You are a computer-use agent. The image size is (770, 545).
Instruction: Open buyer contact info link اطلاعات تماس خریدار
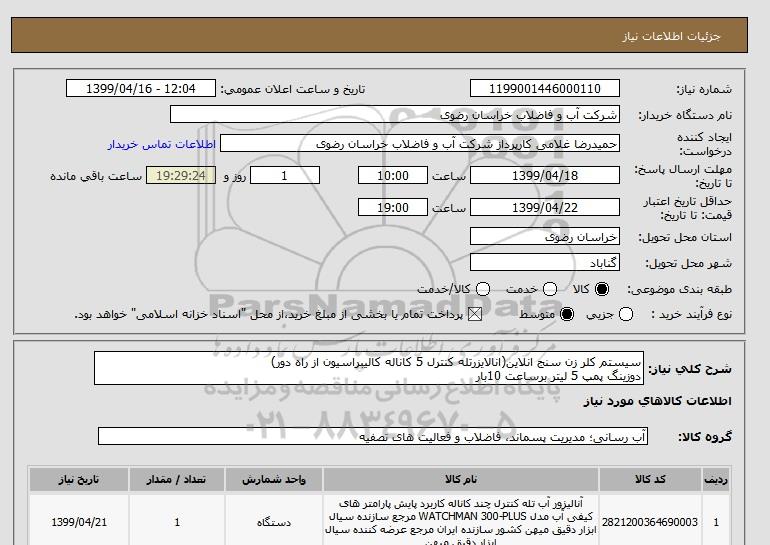[162, 144]
